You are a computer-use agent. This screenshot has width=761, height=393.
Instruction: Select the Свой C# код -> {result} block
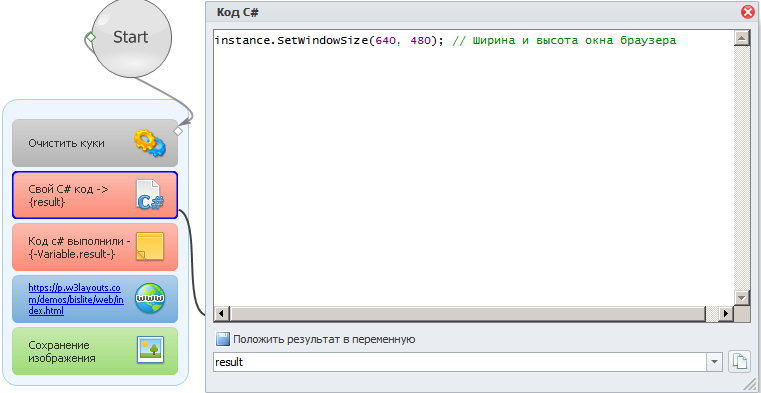pos(95,195)
